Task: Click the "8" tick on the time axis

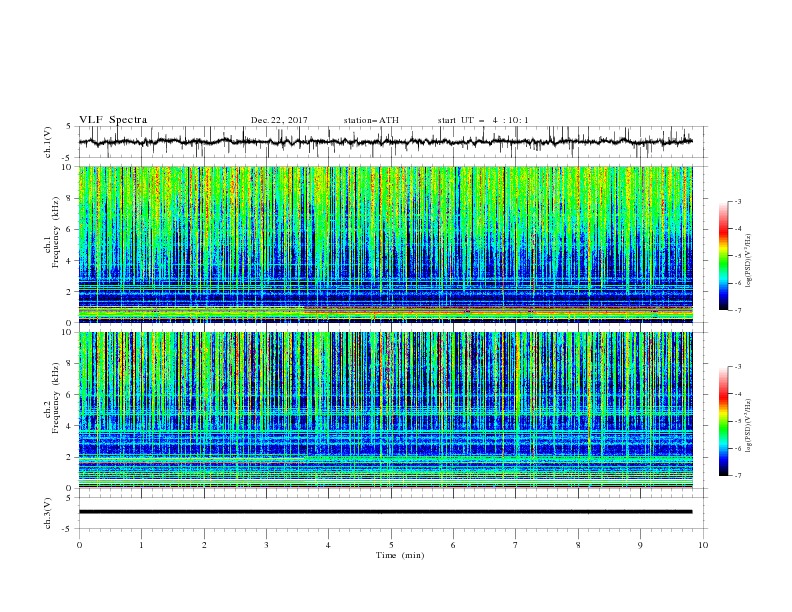Action: click(578, 545)
